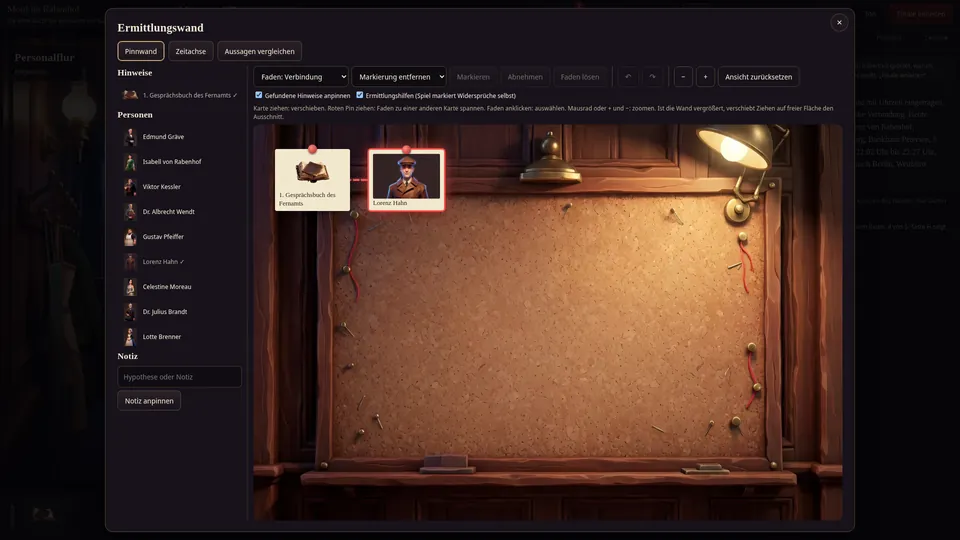
Task: Click the Markieren button
Action: click(x=473, y=77)
